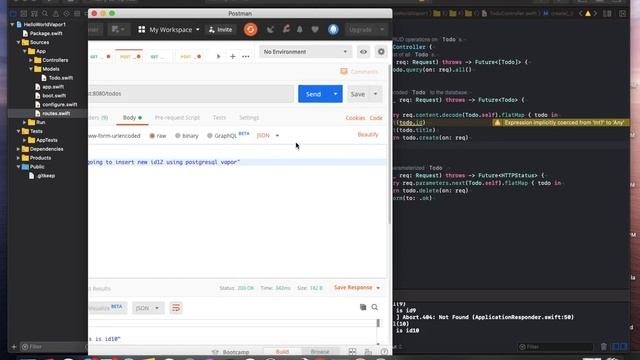The height and width of the screenshot is (360, 640).
Task: Click the Save button
Action: click(358, 94)
